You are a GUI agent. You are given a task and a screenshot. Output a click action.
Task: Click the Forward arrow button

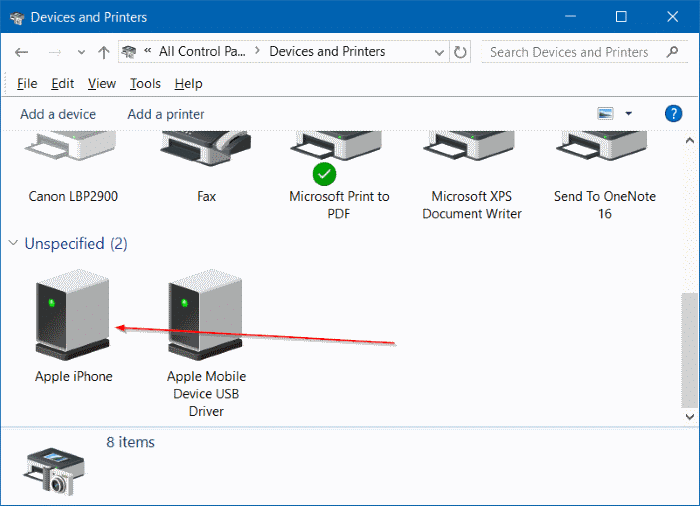point(55,52)
